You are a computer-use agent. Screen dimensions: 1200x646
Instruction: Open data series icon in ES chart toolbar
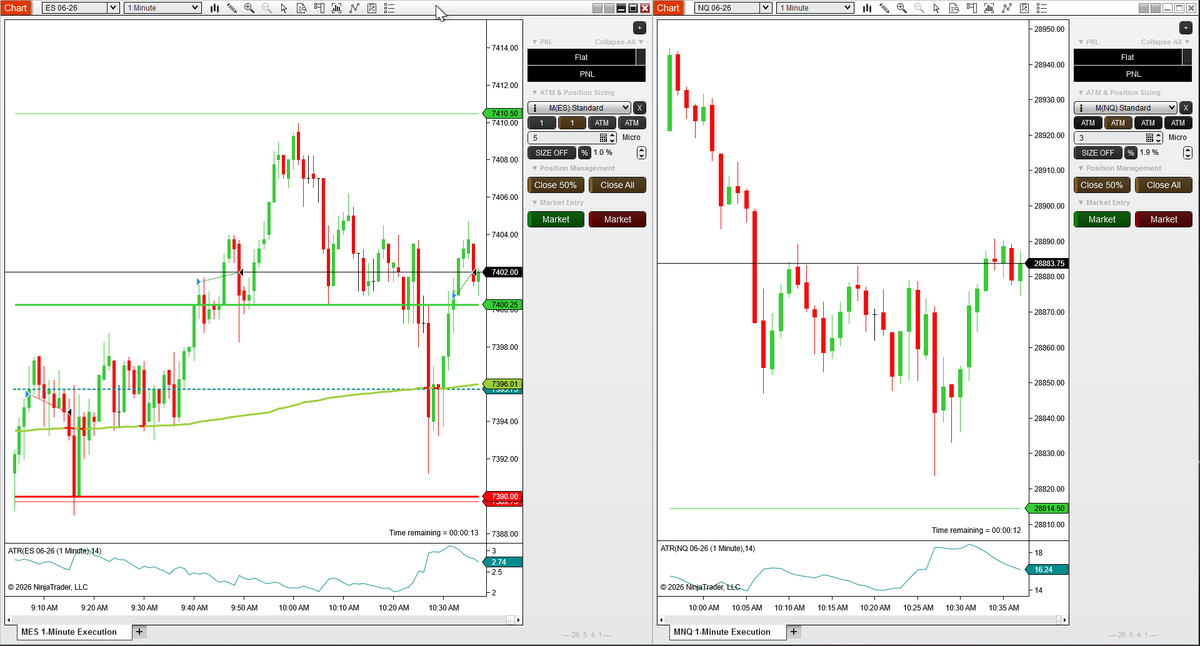(x=337, y=8)
